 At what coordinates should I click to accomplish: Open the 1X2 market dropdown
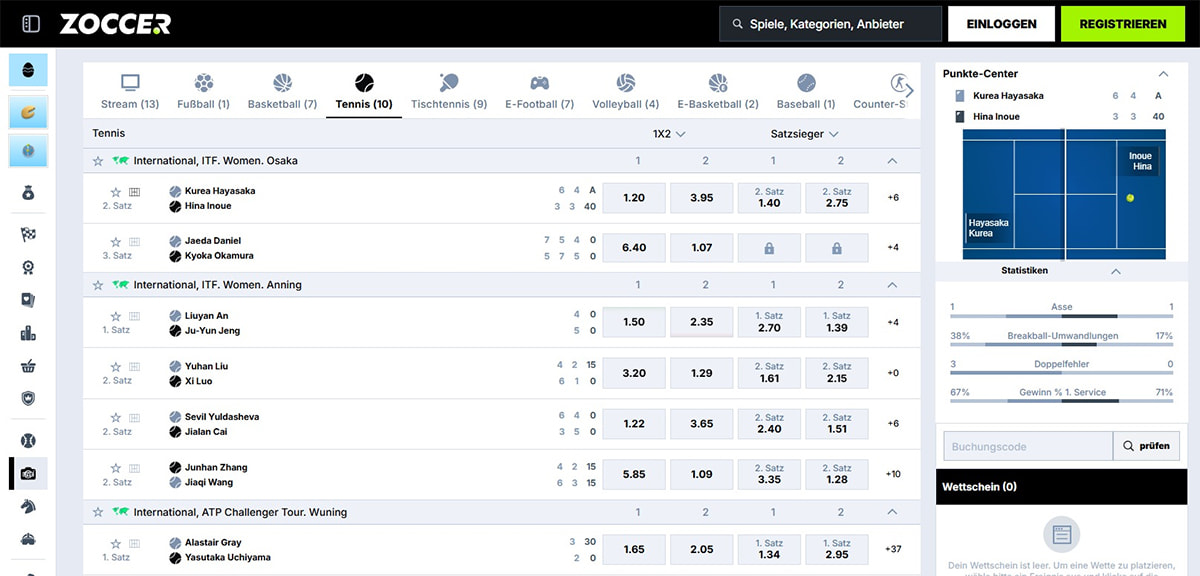tap(668, 133)
